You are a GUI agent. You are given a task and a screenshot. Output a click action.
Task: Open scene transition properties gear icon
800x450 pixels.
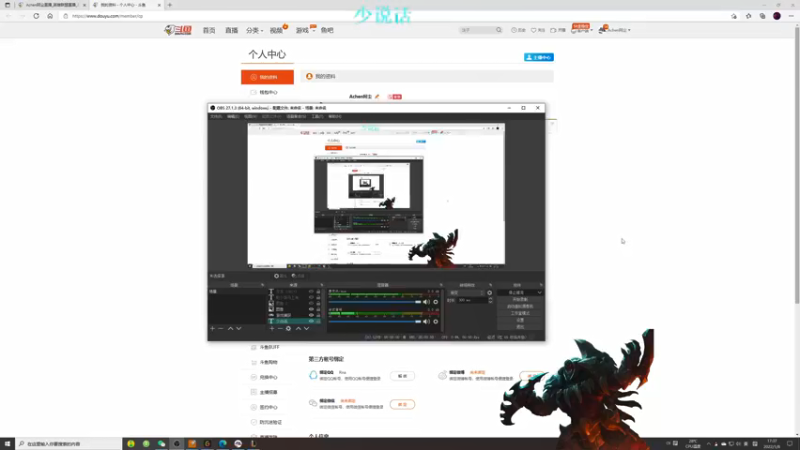[490, 293]
